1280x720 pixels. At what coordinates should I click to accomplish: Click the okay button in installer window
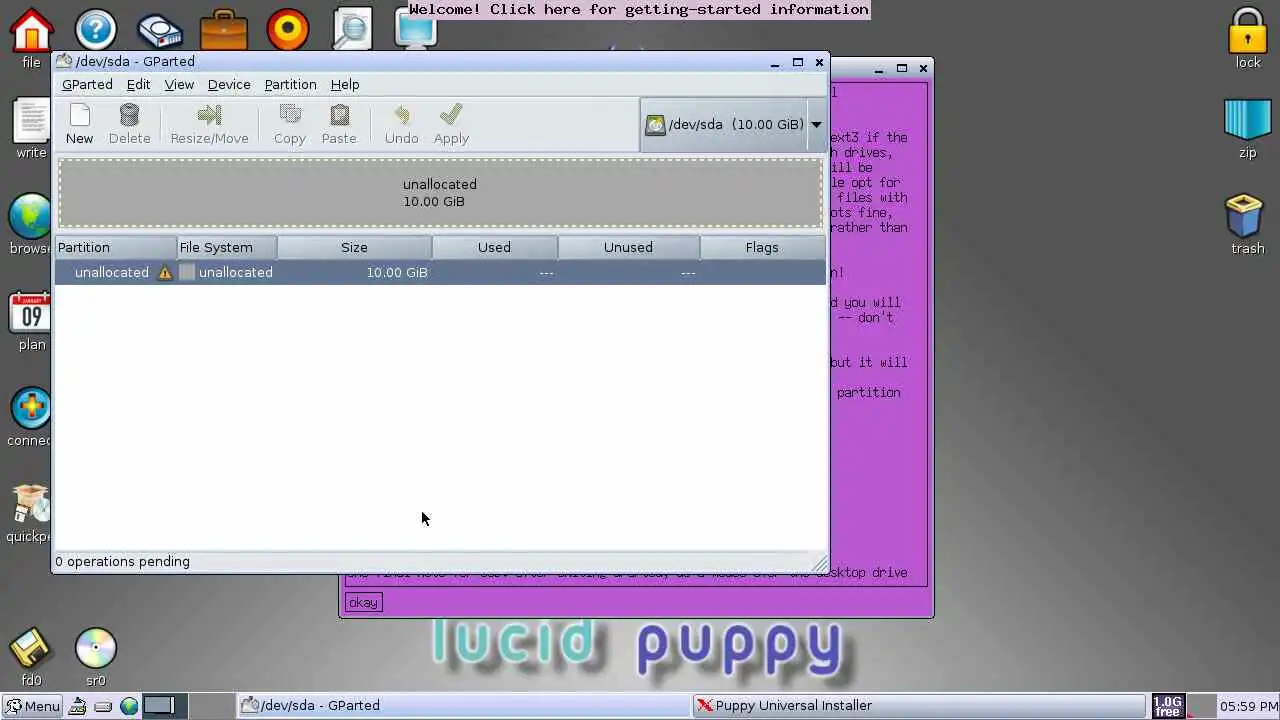tap(363, 602)
